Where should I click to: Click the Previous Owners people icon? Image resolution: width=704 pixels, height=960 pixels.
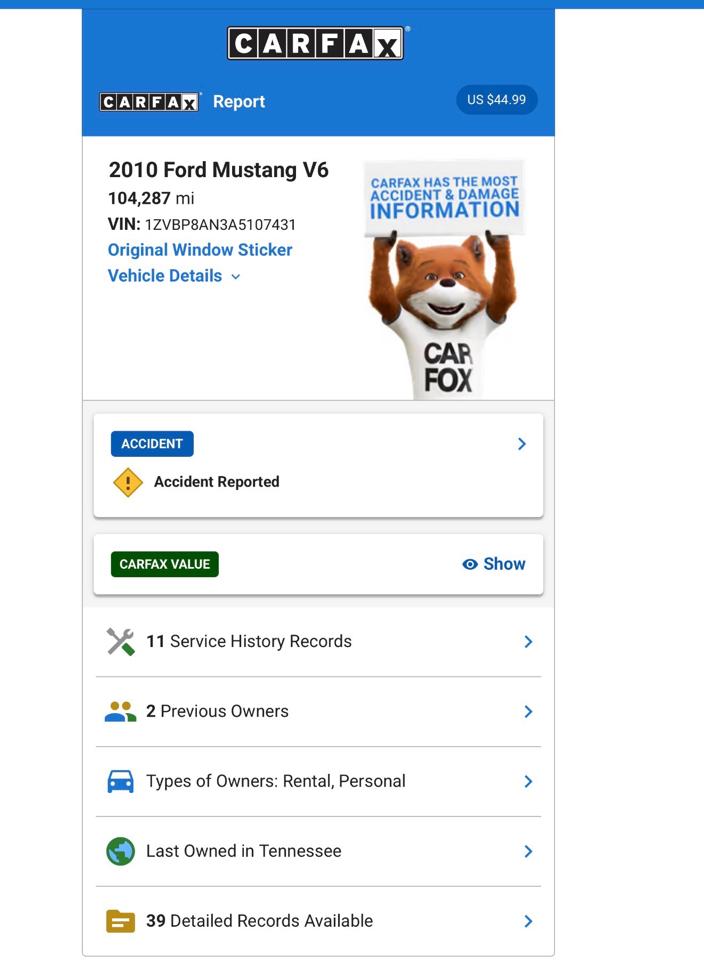coord(121,711)
